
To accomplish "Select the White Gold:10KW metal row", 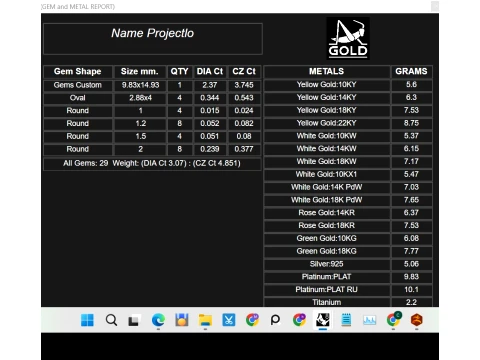I will [x=327, y=136].
